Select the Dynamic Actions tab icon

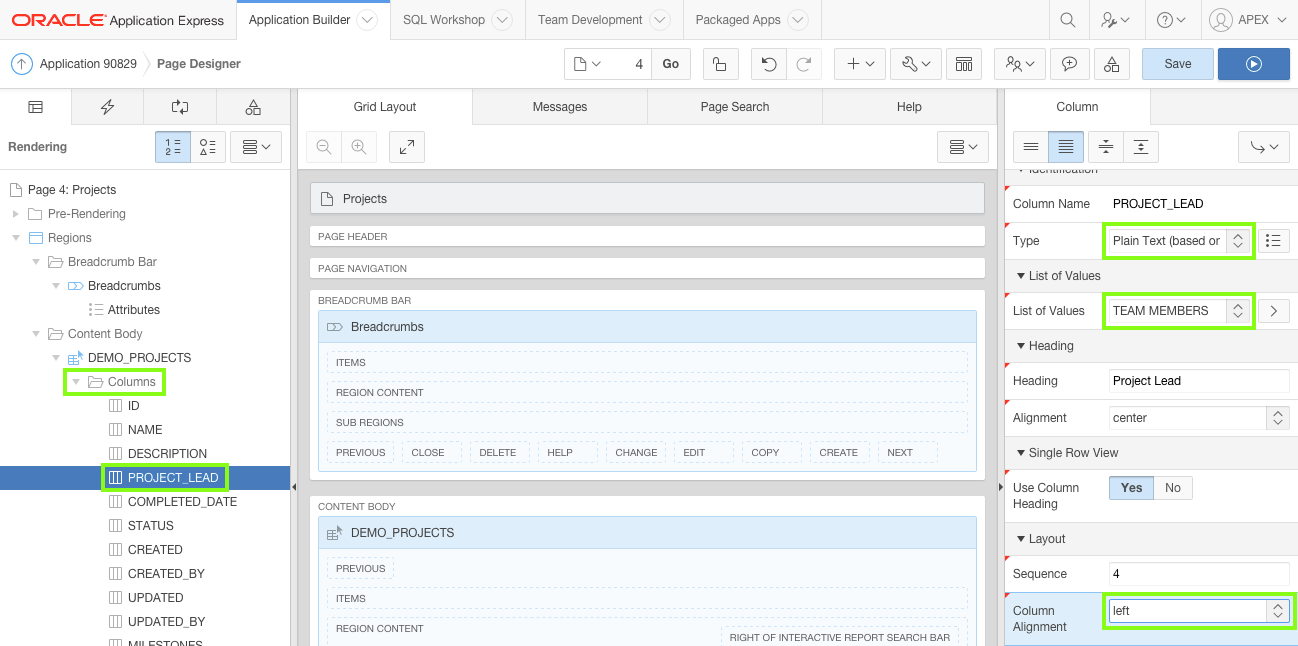pos(107,107)
